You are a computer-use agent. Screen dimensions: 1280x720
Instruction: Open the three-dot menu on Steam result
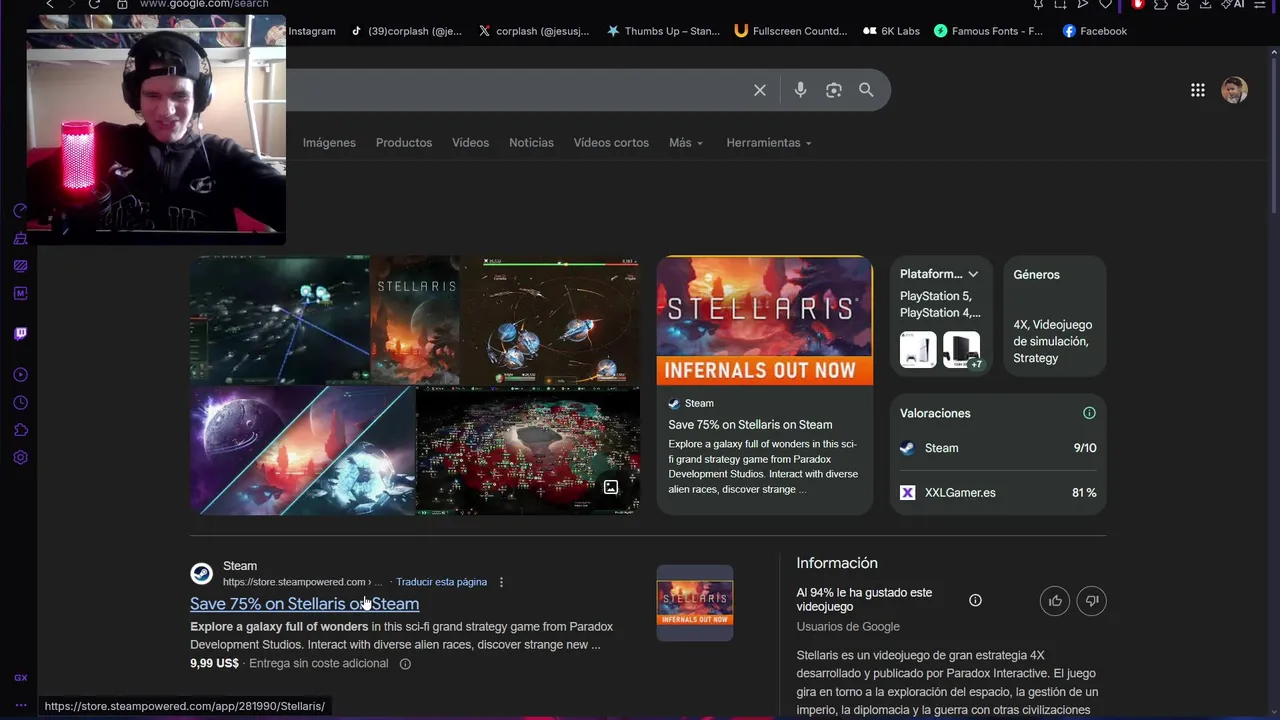501,582
